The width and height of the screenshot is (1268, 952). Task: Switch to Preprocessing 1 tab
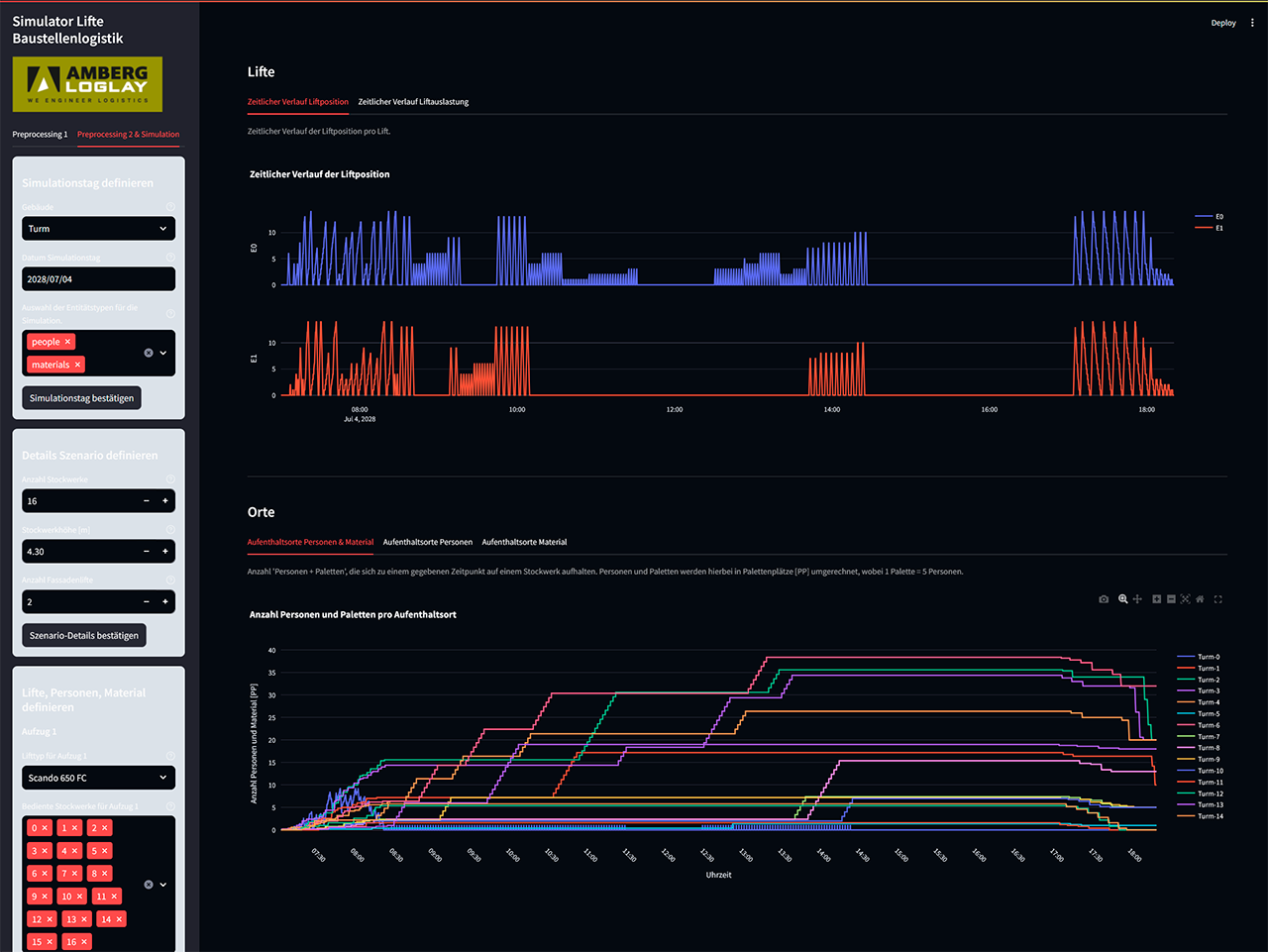pyautogui.click(x=40, y=134)
